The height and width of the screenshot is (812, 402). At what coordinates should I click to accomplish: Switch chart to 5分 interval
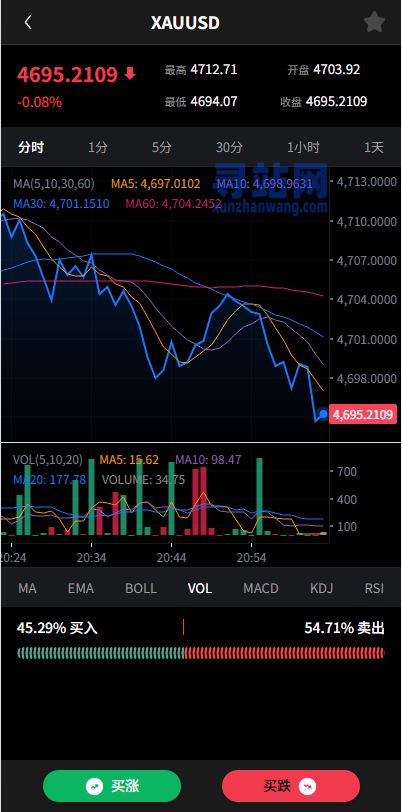coord(162,148)
